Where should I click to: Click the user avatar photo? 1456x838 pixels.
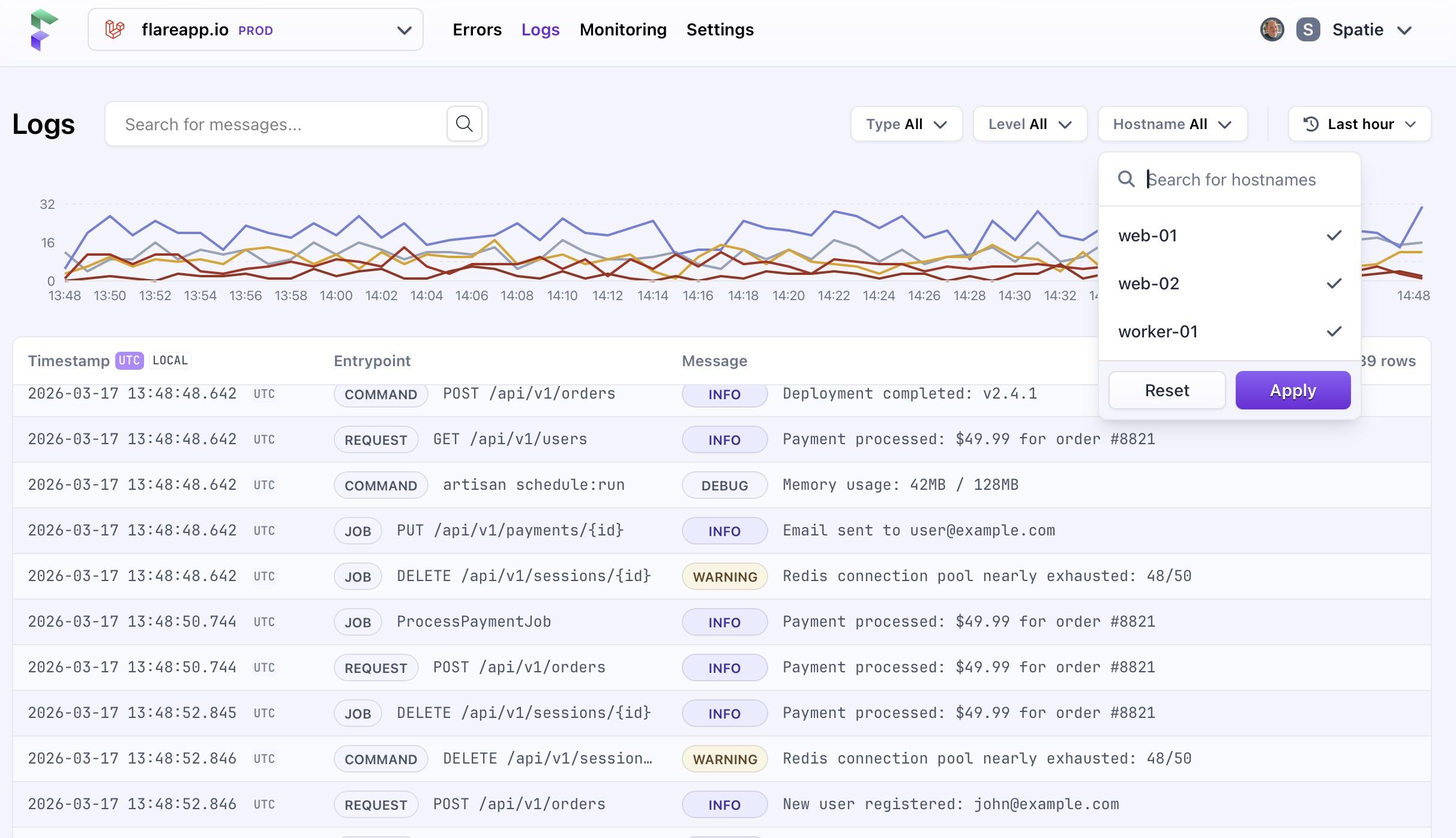[1272, 29]
